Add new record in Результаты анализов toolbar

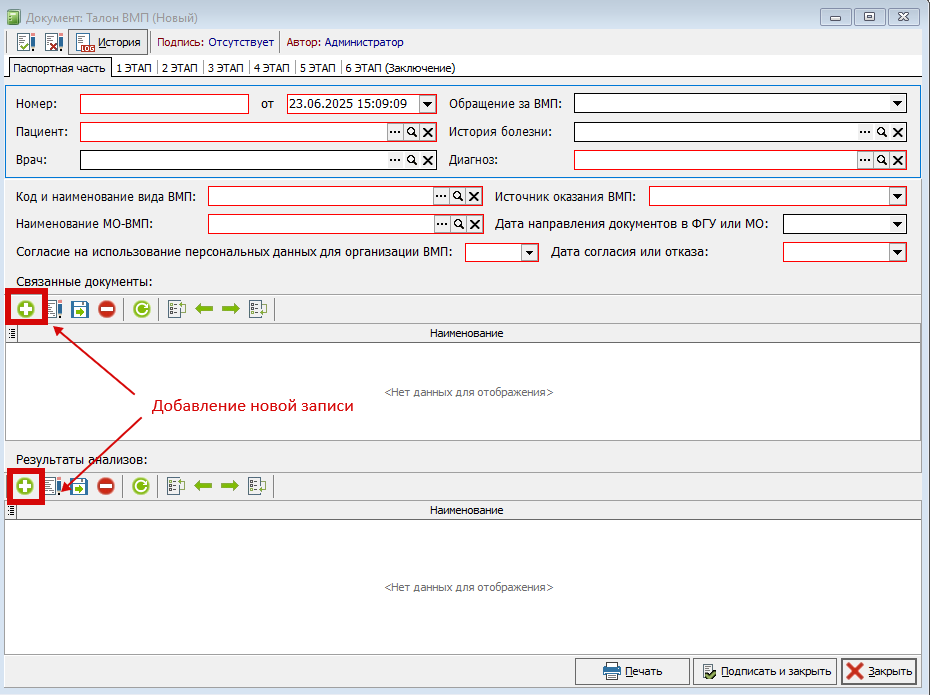tap(25, 486)
